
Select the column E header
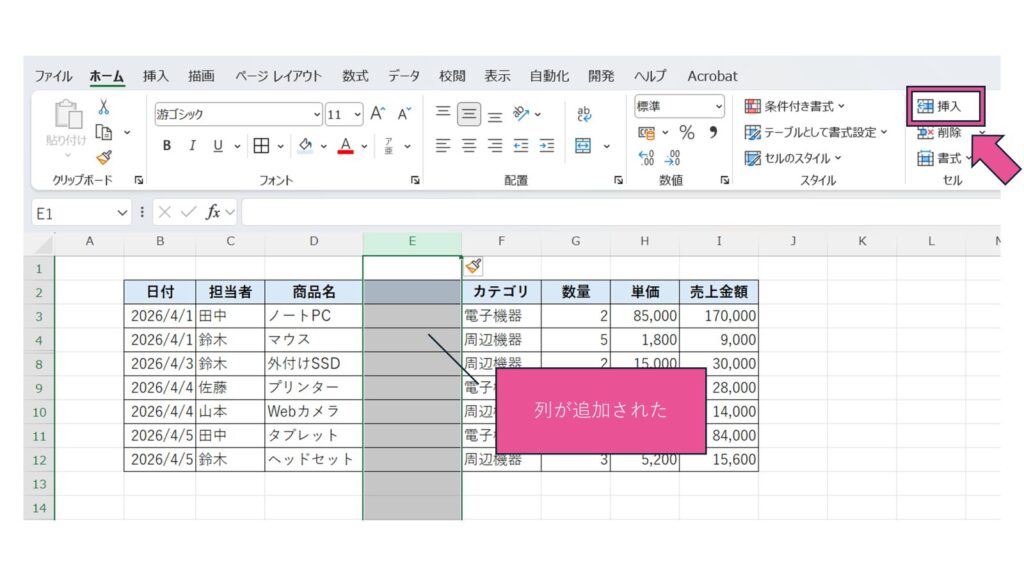coord(412,242)
